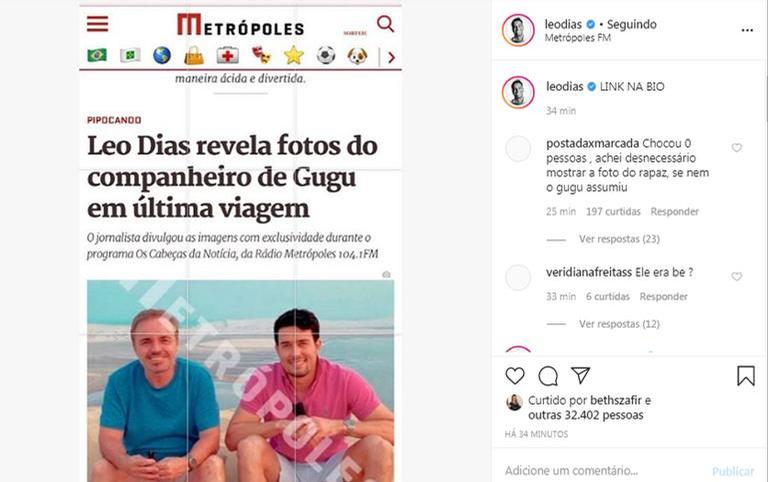The width and height of the screenshot is (768, 482).
Task: Save post with bookmark icon
Action: click(745, 376)
